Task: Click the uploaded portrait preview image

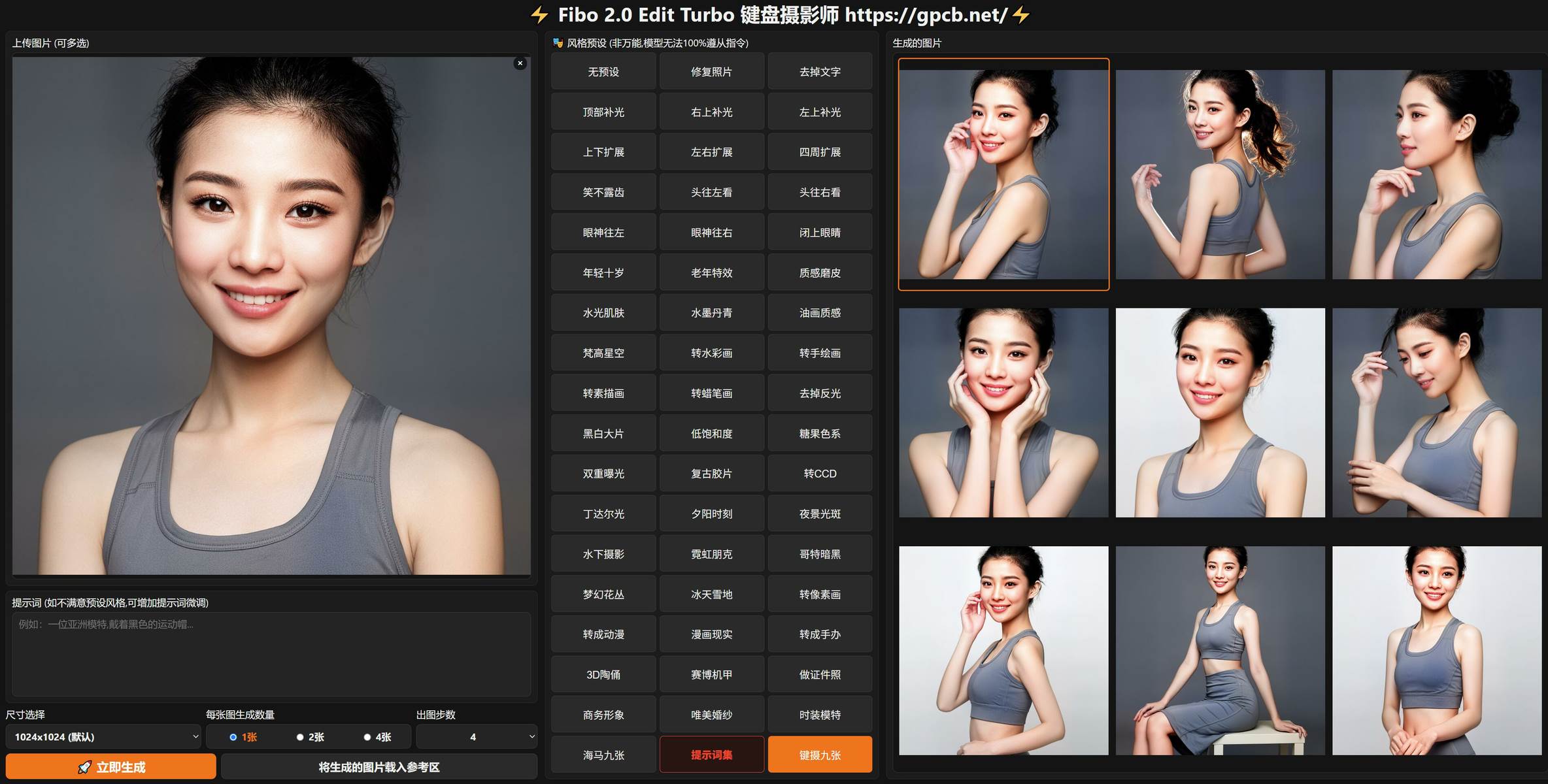Action: point(271,316)
